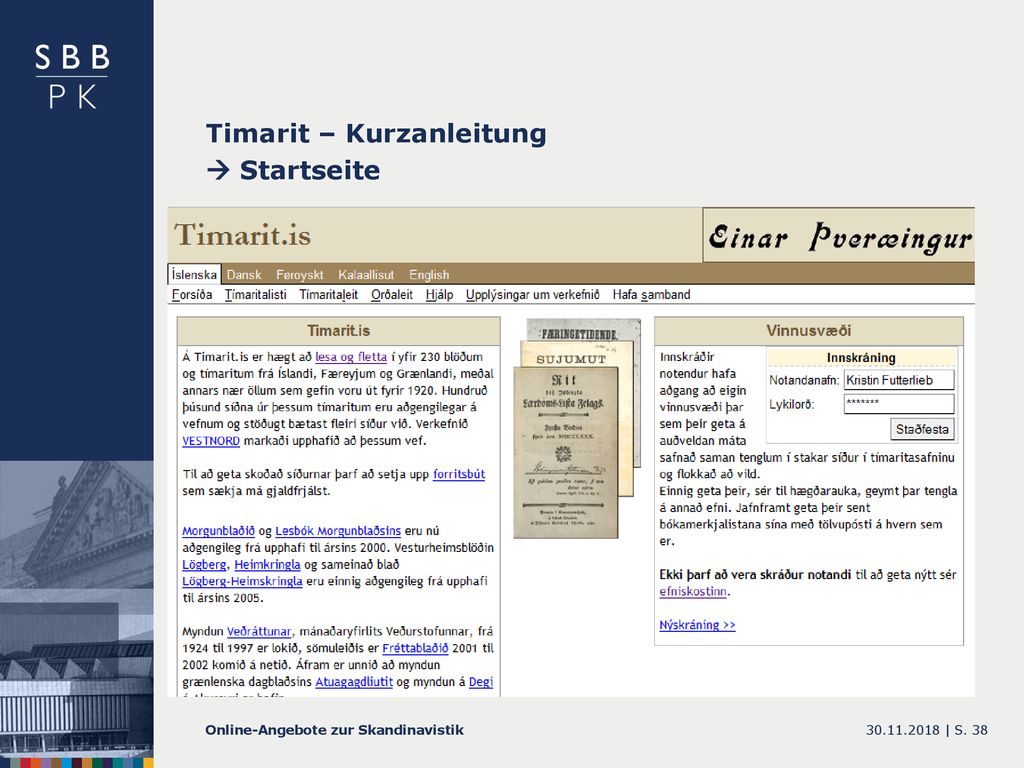Image resolution: width=1024 pixels, height=768 pixels.
Task: Click the Færingetidende cover thumbnail
Action: (584, 330)
